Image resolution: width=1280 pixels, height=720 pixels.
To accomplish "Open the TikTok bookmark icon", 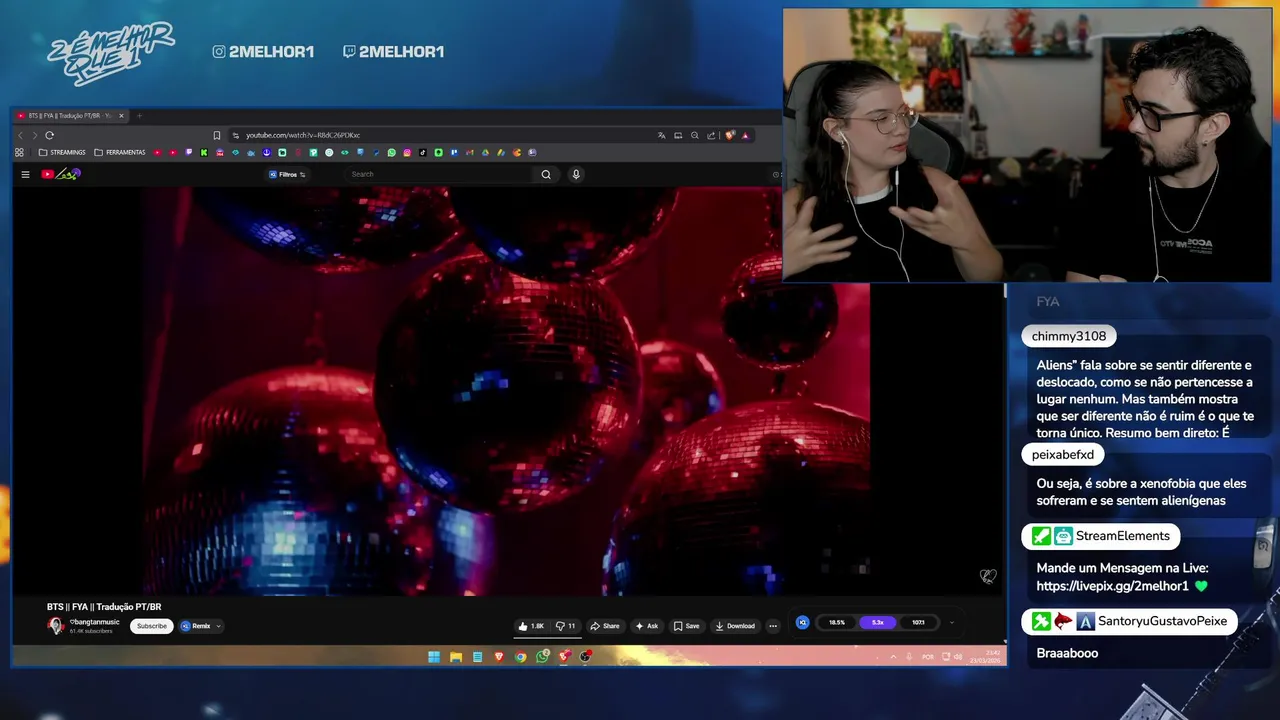I will [x=422, y=152].
